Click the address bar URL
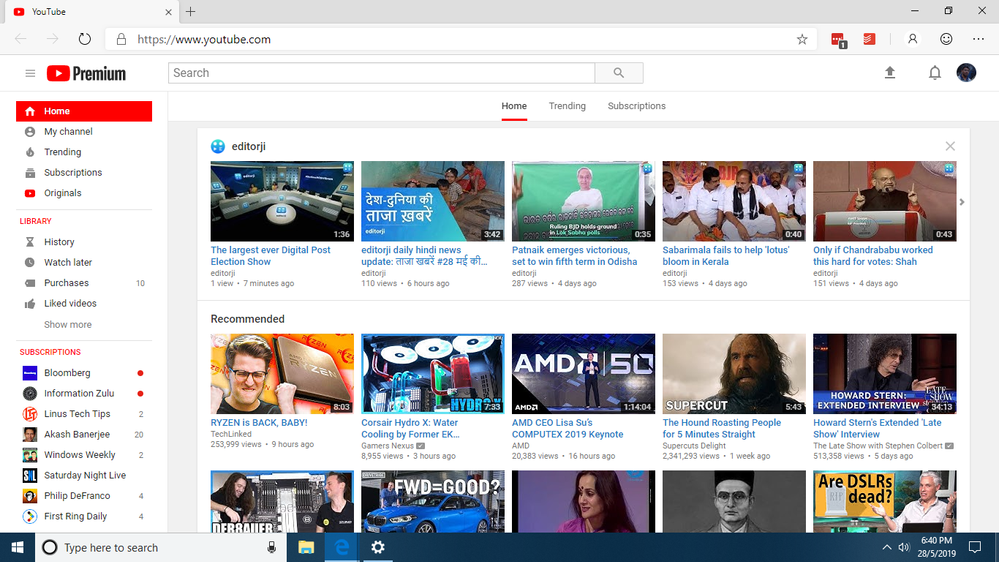The height and width of the screenshot is (562, 999). point(204,40)
